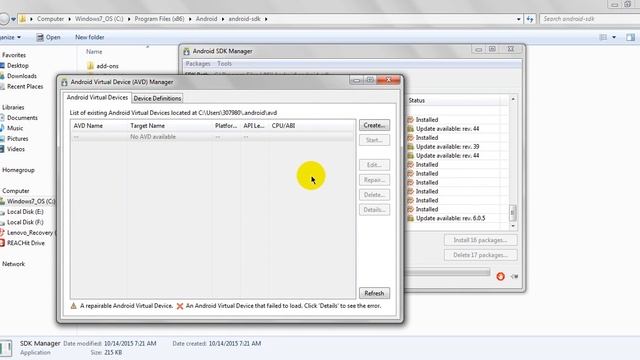
Task: Click New folder in Explorer toolbar
Action: click(89, 37)
